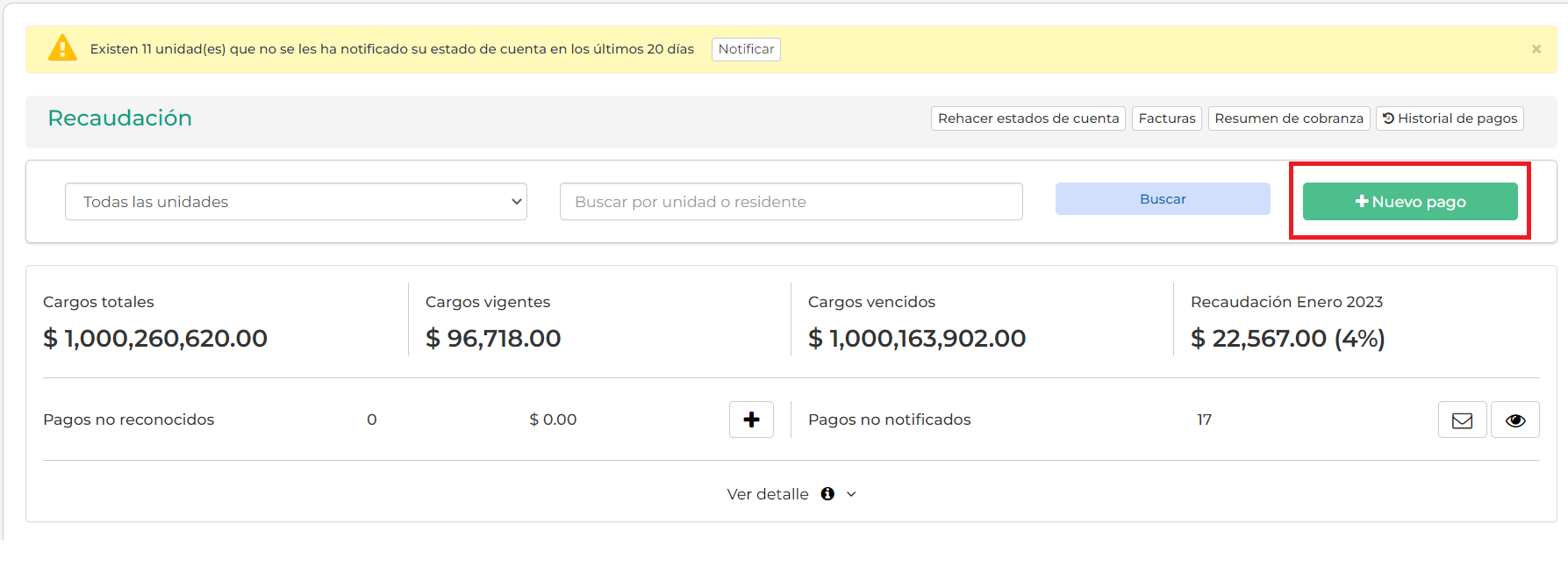The image size is (1568, 567).
Task: Click the Recaudación page heading
Action: tap(119, 118)
